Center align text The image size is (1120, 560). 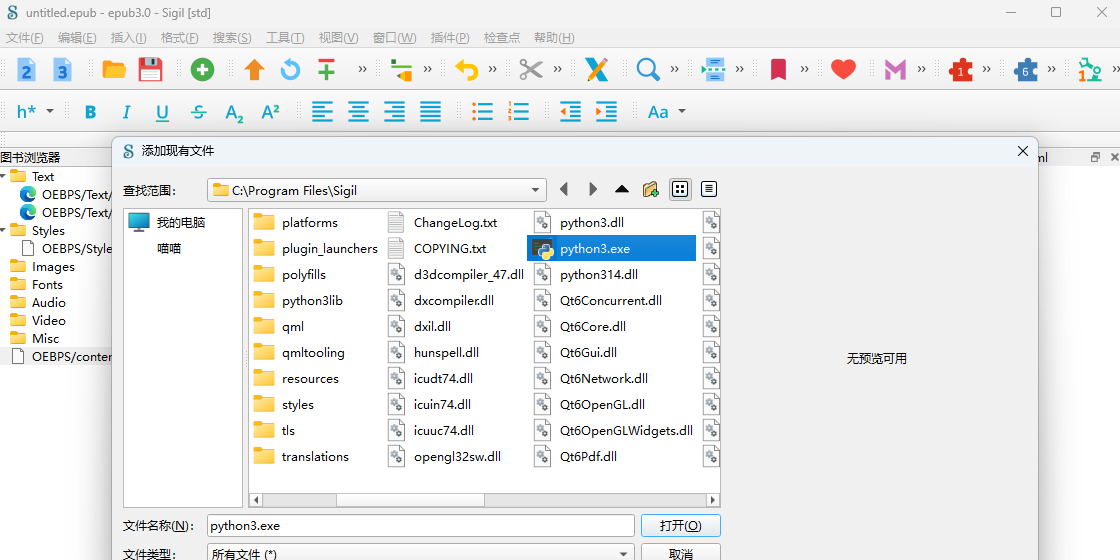(x=359, y=111)
